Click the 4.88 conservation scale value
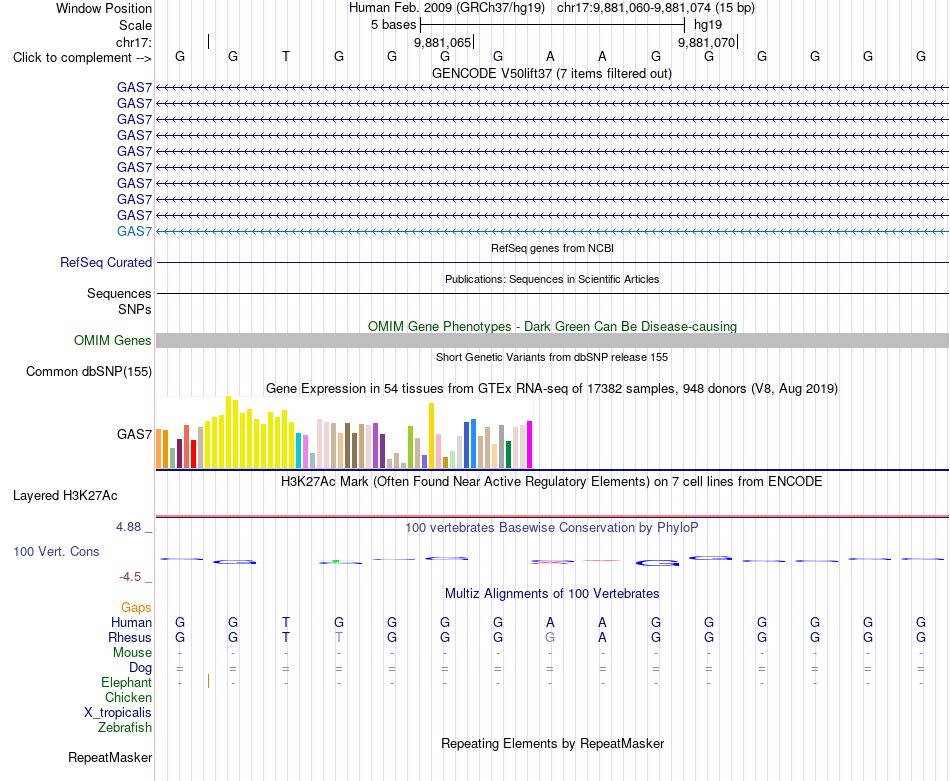 128,527
